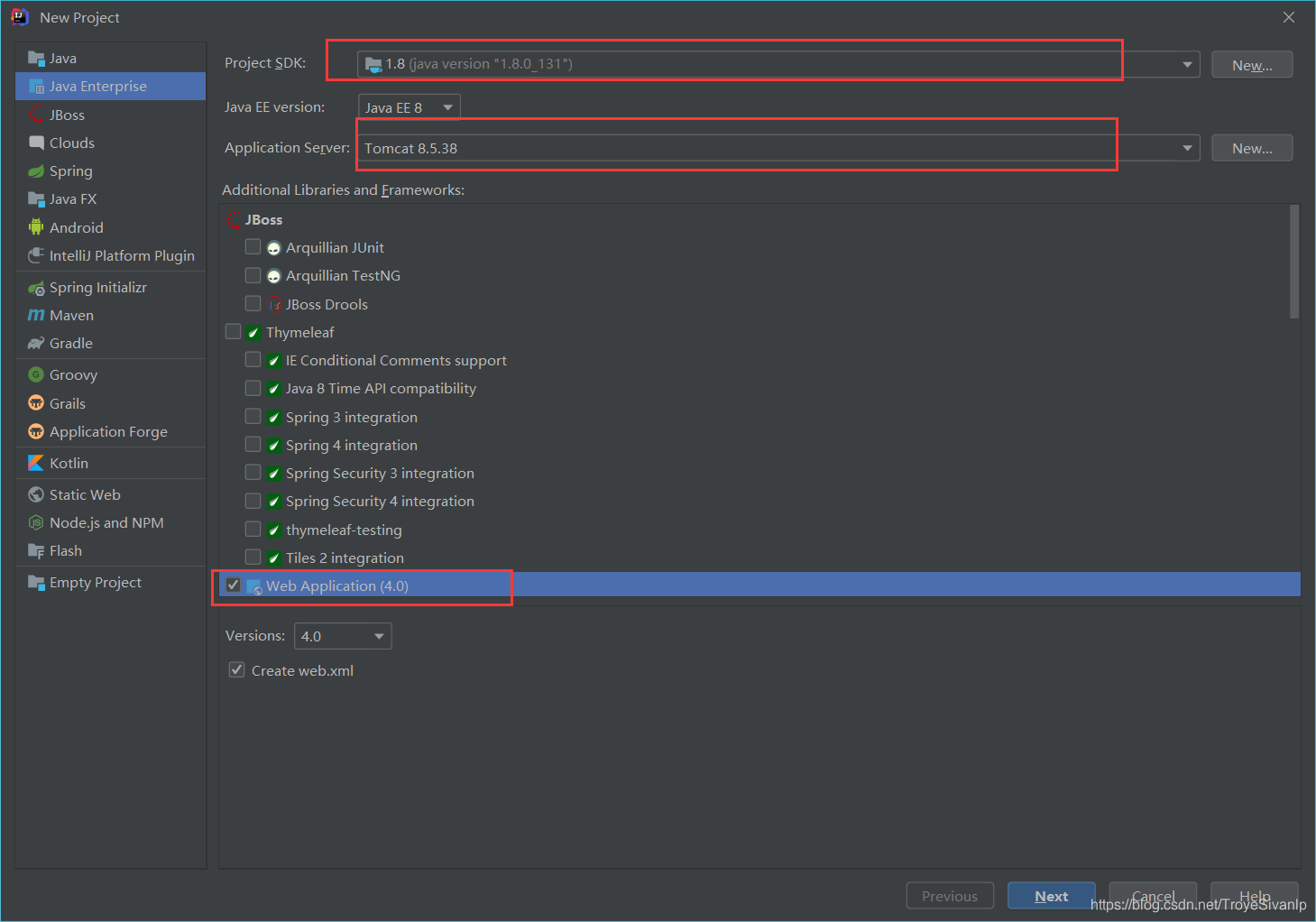Image resolution: width=1316 pixels, height=922 pixels.
Task: Select Empty Project type
Action: point(110,583)
